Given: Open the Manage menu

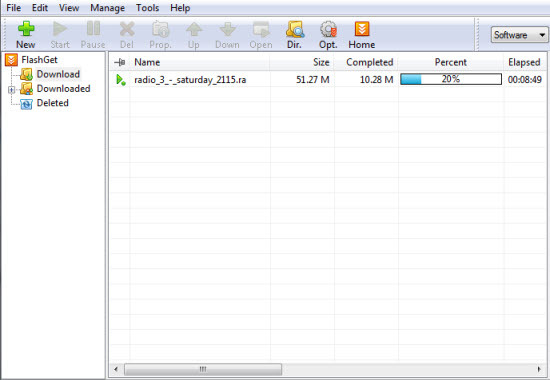Looking at the screenshot, I should point(107,8).
